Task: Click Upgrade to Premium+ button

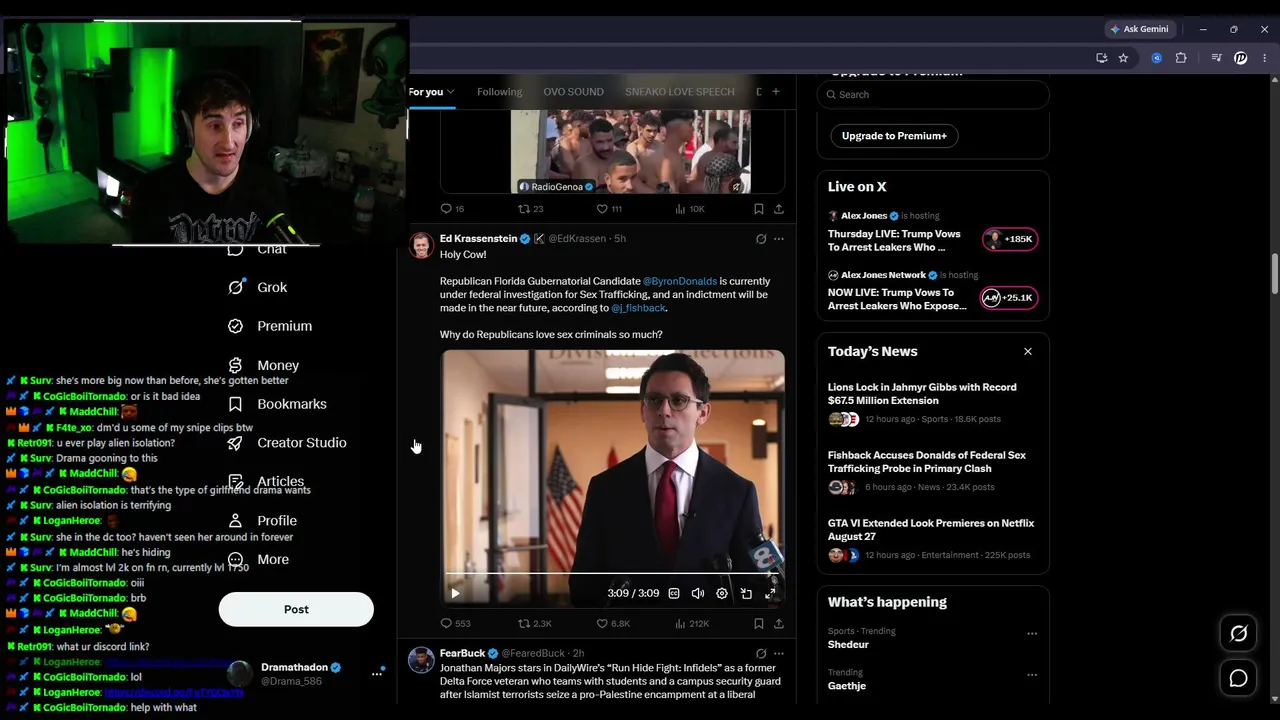Action: click(894, 136)
